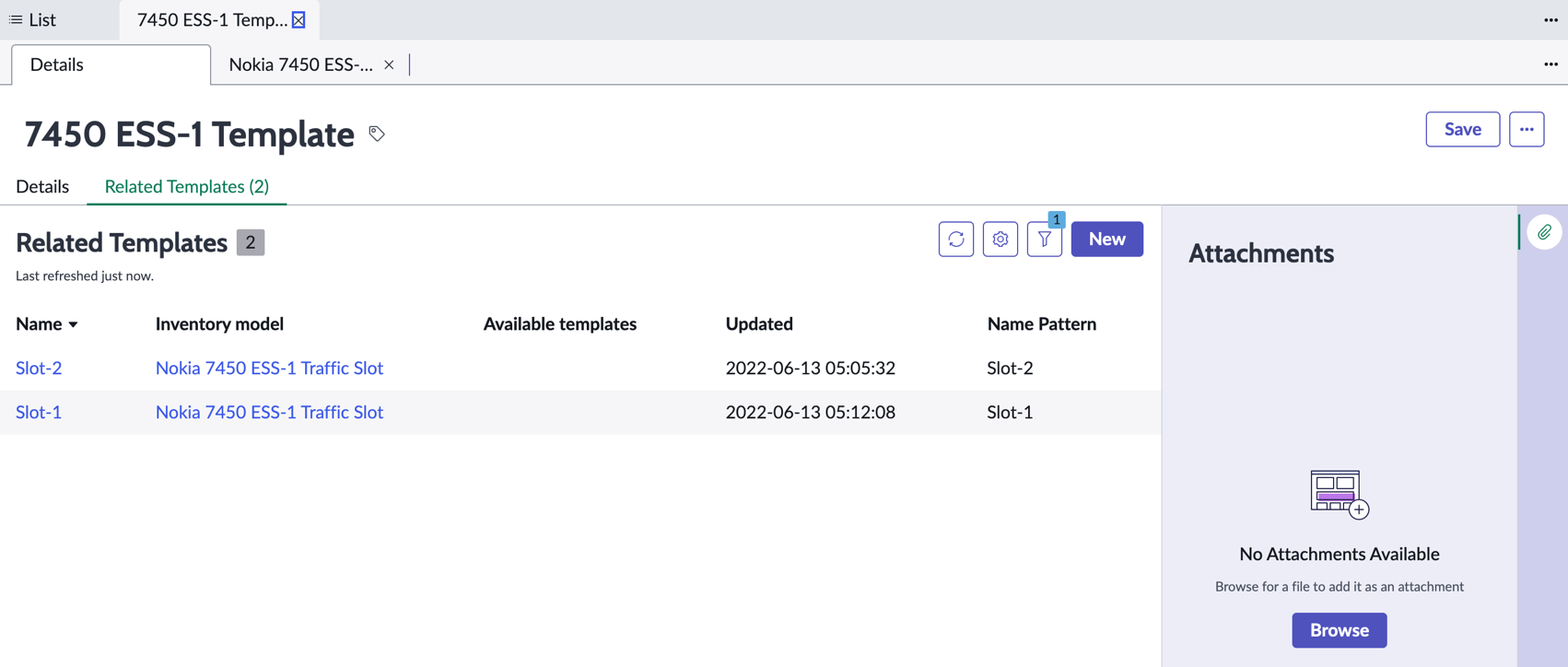The height and width of the screenshot is (667, 1568).
Task: Click the Inventory model column header
Action: [x=219, y=323]
